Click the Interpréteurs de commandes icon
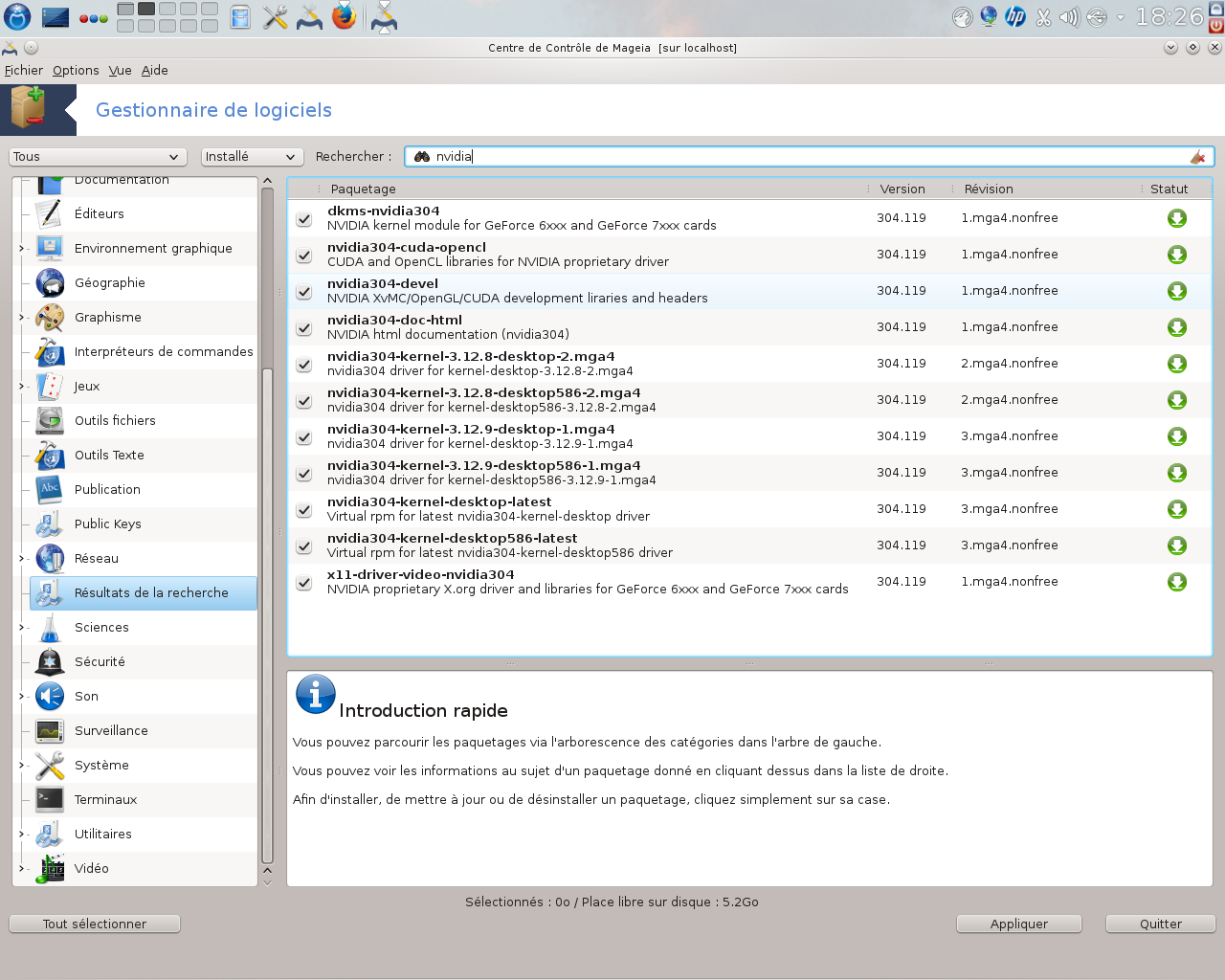 50,351
